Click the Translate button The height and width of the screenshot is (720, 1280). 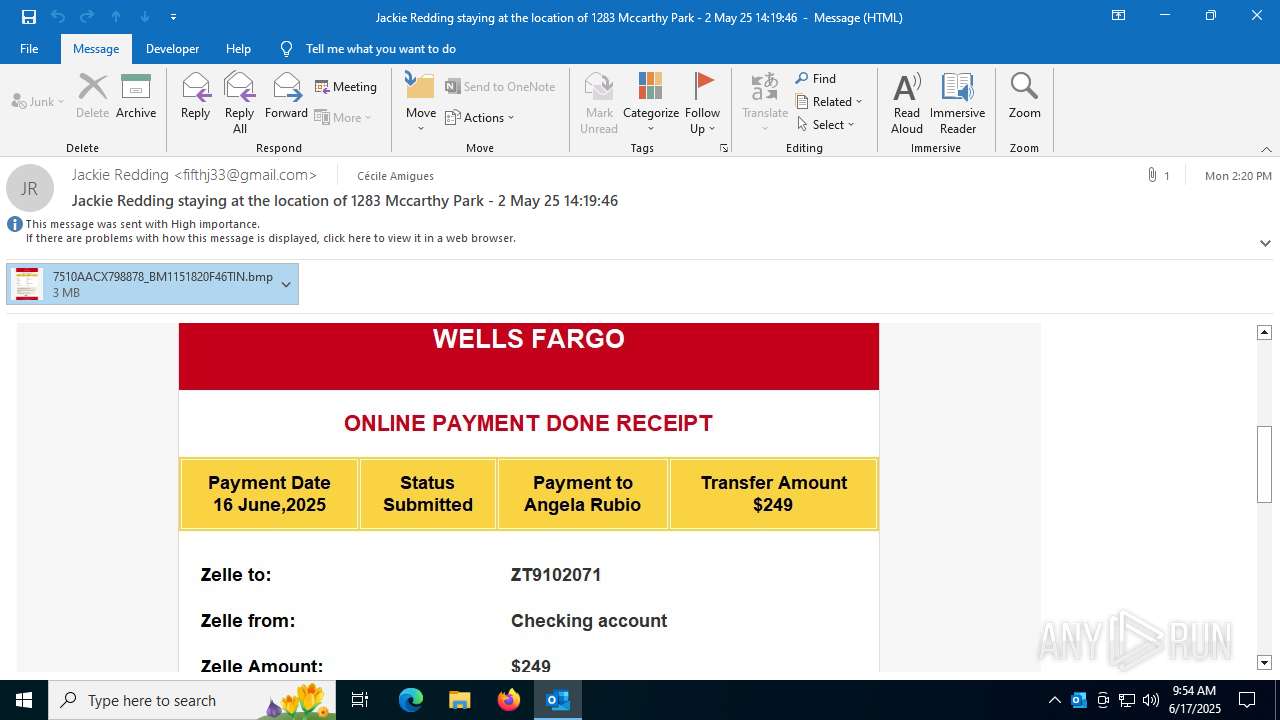pos(765,103)
